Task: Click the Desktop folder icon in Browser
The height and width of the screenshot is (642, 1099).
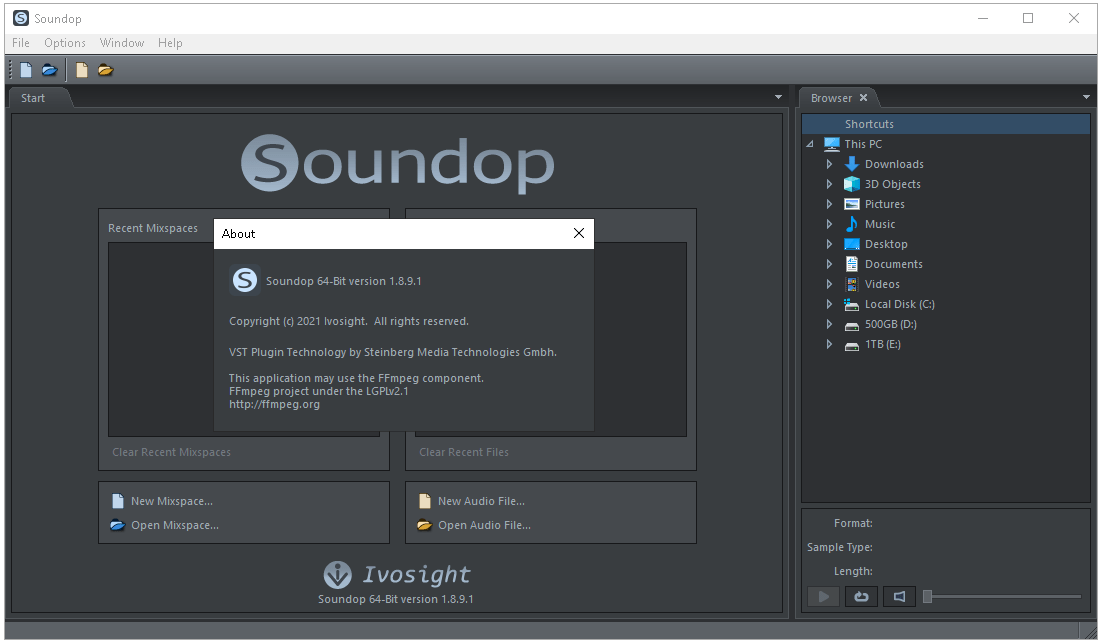Action: pos(852,244)
